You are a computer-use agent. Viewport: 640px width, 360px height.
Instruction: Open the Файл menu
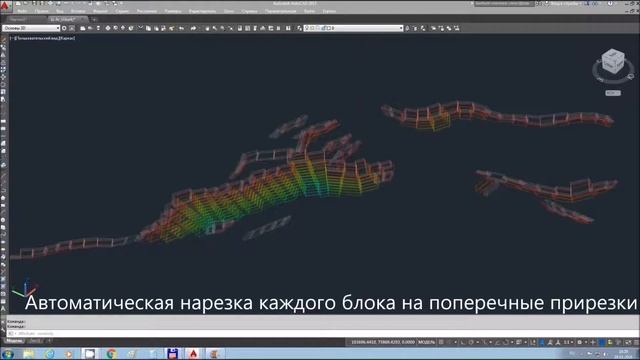[x=22, y=11]
